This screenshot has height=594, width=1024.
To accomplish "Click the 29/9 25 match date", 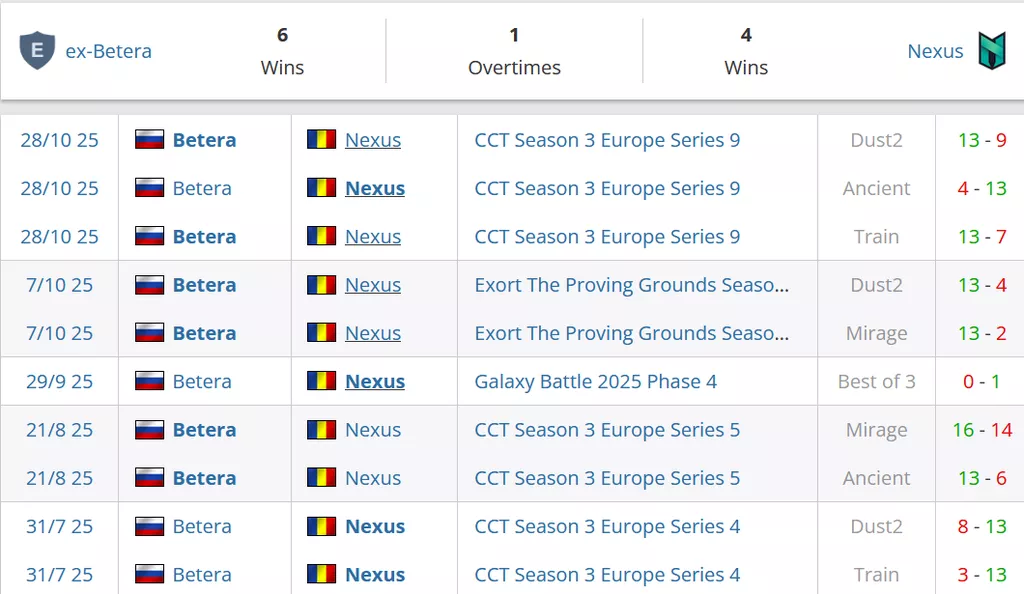I will 59,381.
